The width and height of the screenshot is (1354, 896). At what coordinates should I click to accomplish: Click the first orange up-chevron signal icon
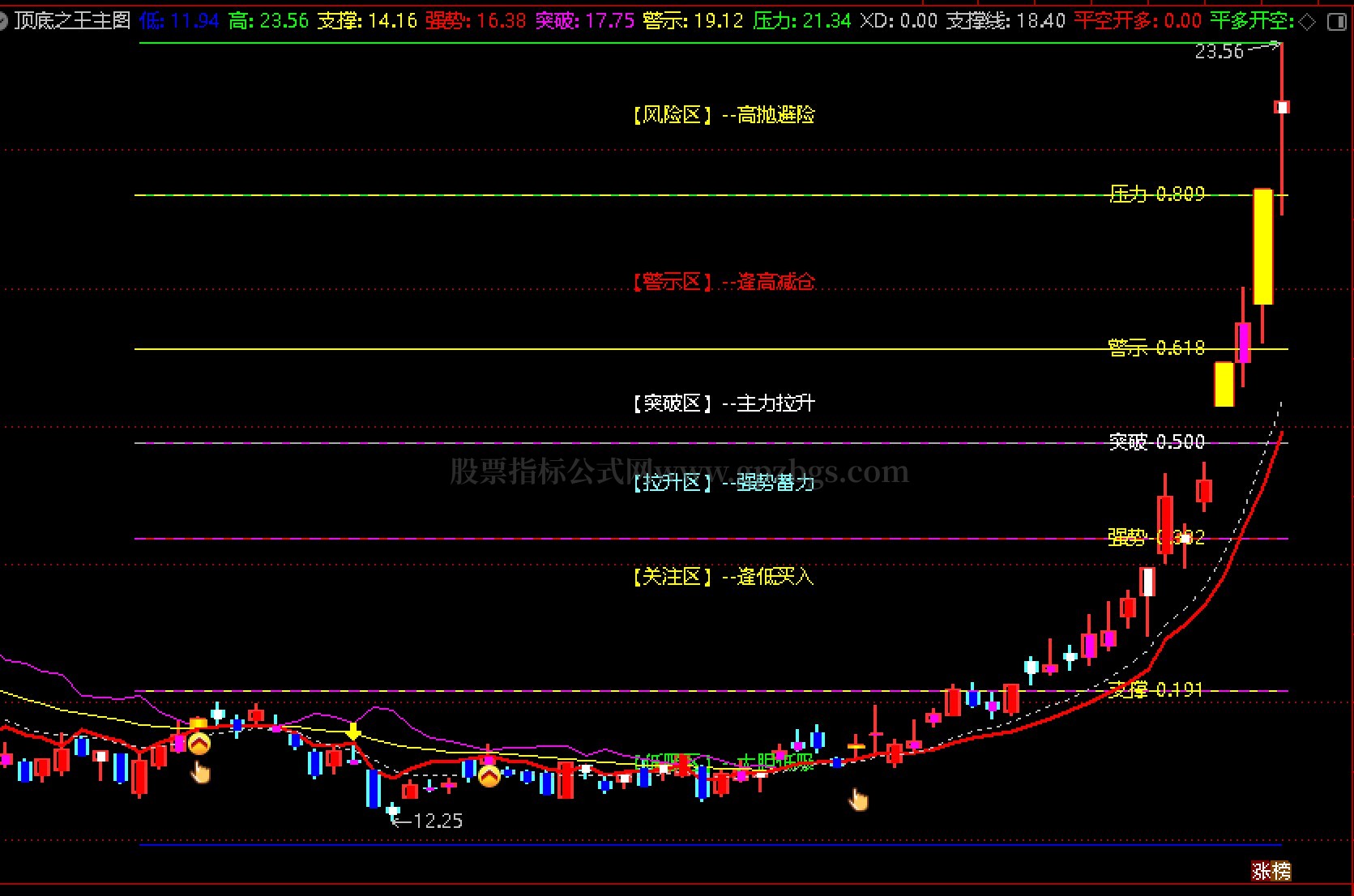pyautogui.click(x=199, y=743)
